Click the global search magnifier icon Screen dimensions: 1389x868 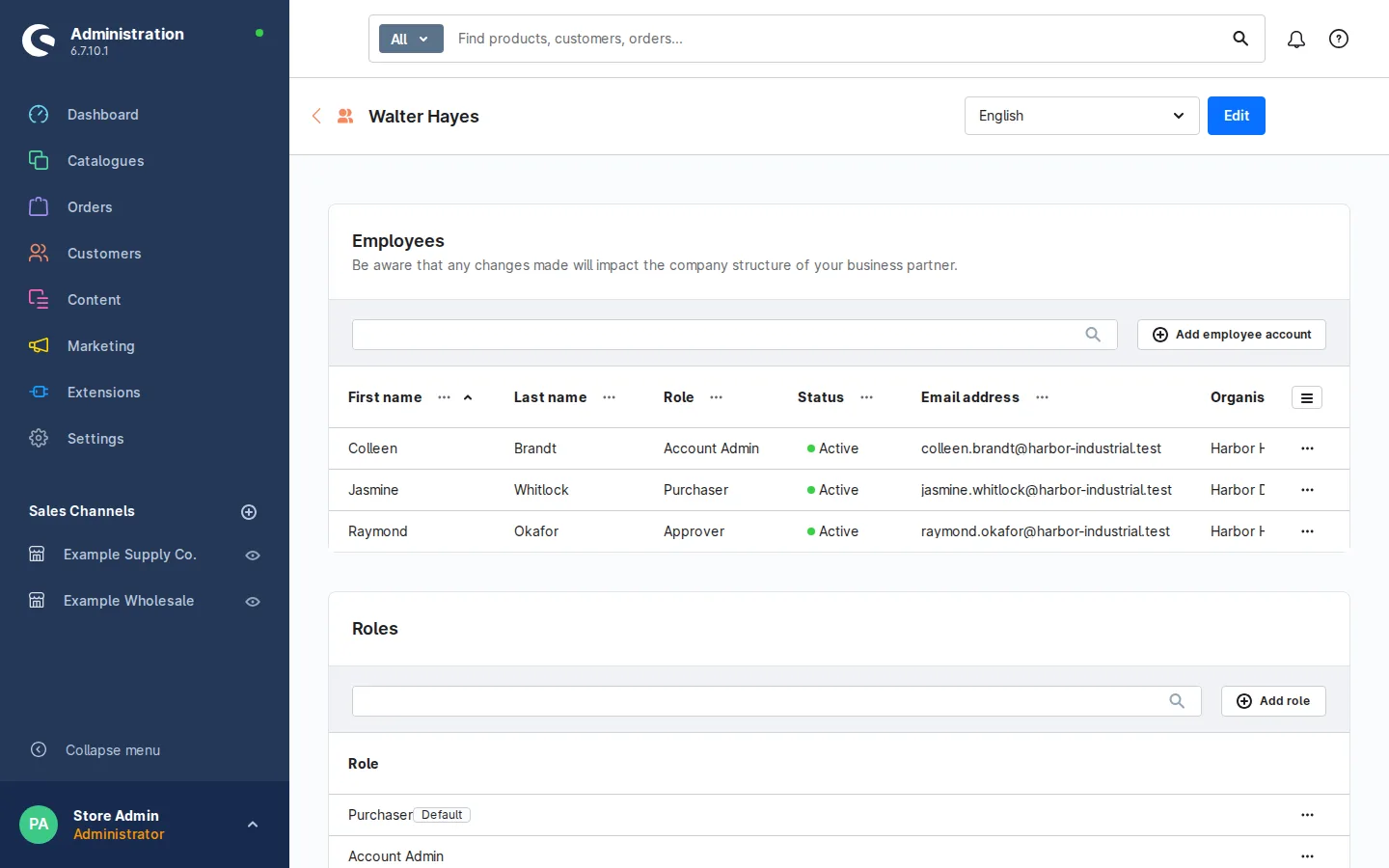coord(1240,39)
